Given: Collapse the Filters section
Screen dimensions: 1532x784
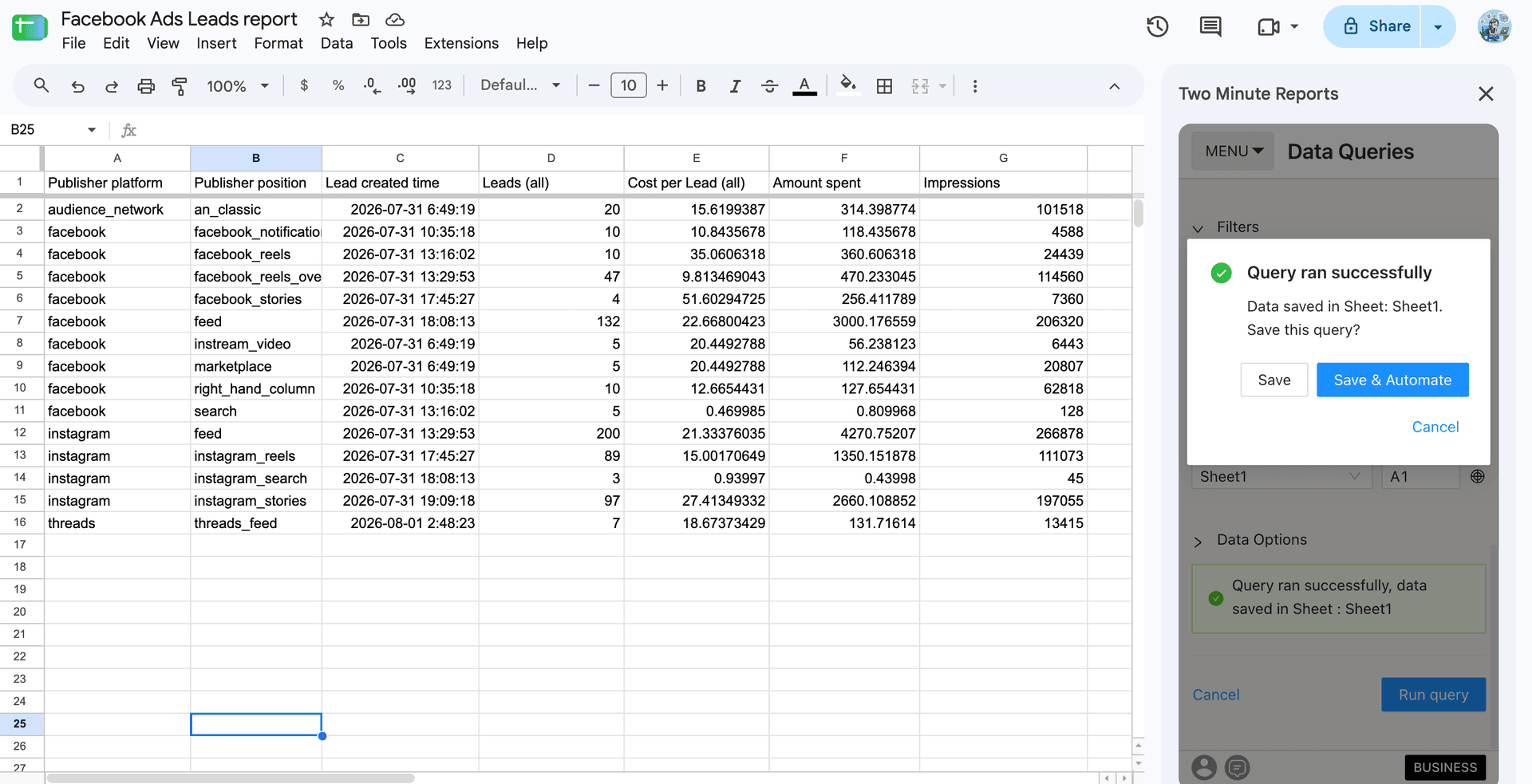Looking at the screenshot, I should pos(1198,229).
